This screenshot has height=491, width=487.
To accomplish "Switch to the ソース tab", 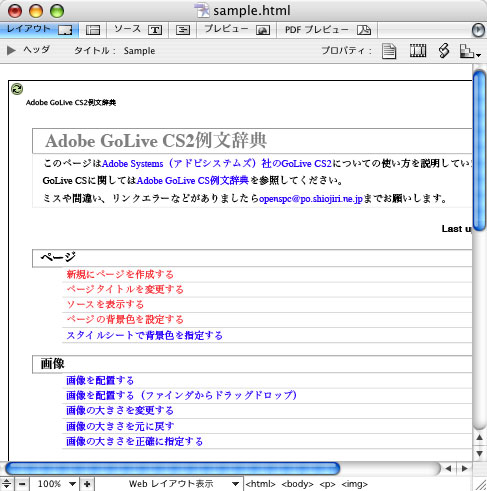I will [x=138, y=30].
